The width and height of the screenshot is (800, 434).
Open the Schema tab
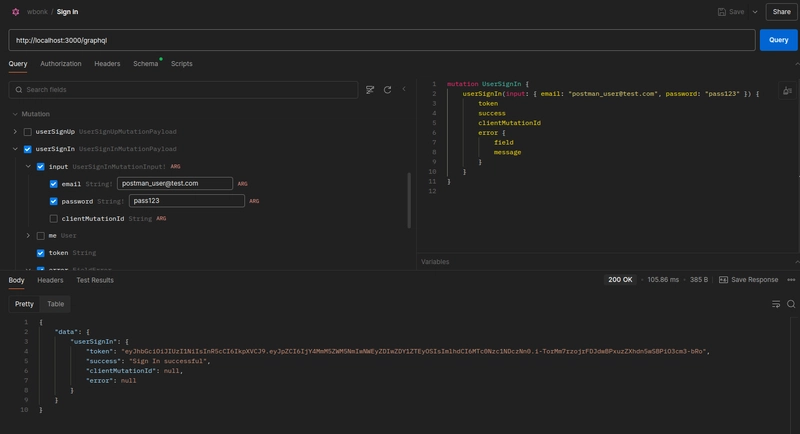coord(145,64)
